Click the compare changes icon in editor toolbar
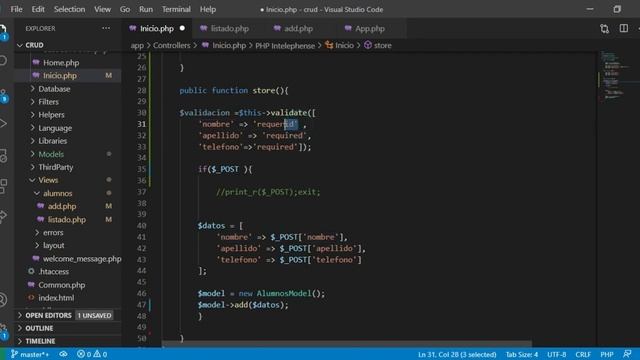 pos(604,29)
